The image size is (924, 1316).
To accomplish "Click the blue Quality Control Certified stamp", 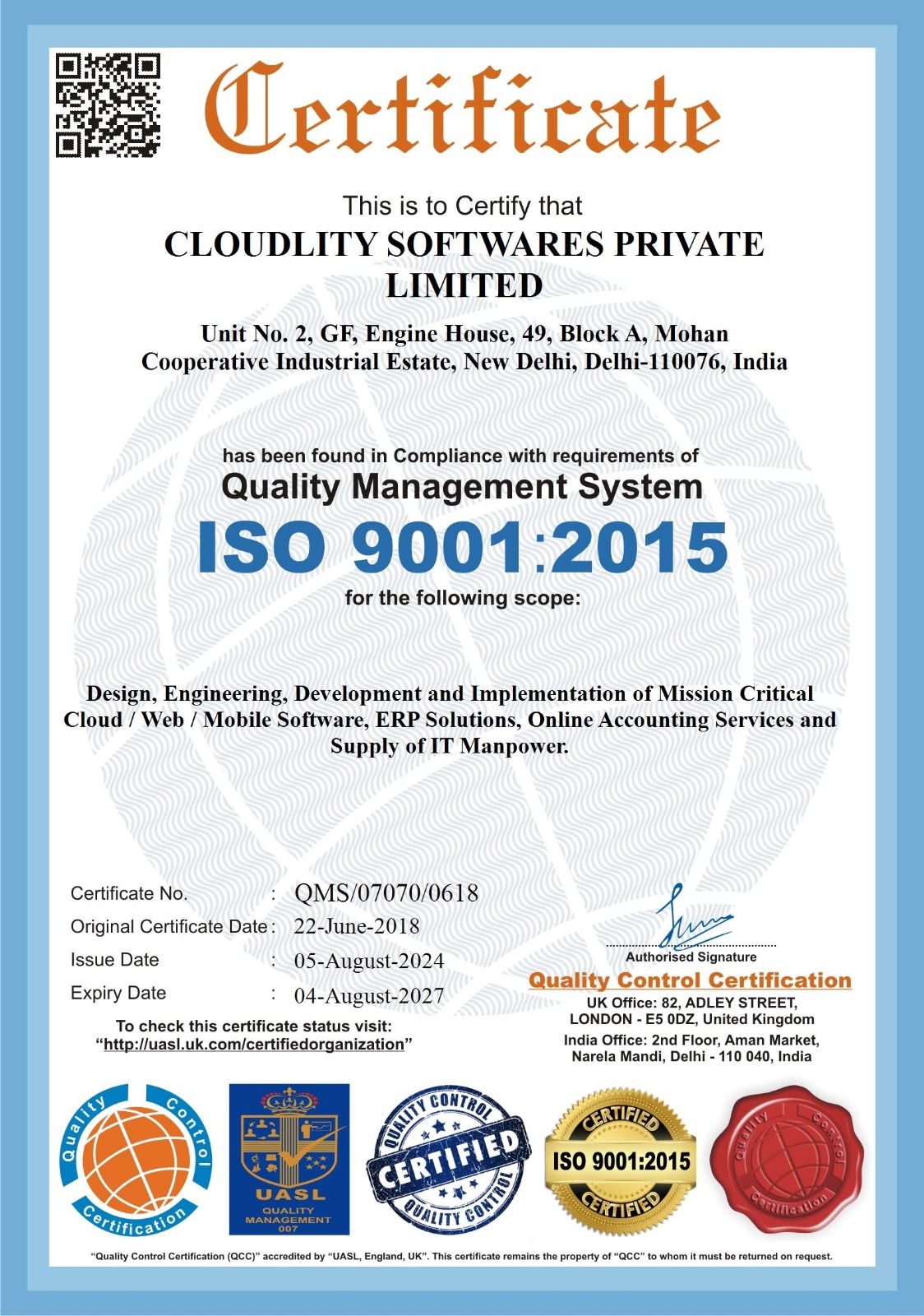I will point(448,1160).
